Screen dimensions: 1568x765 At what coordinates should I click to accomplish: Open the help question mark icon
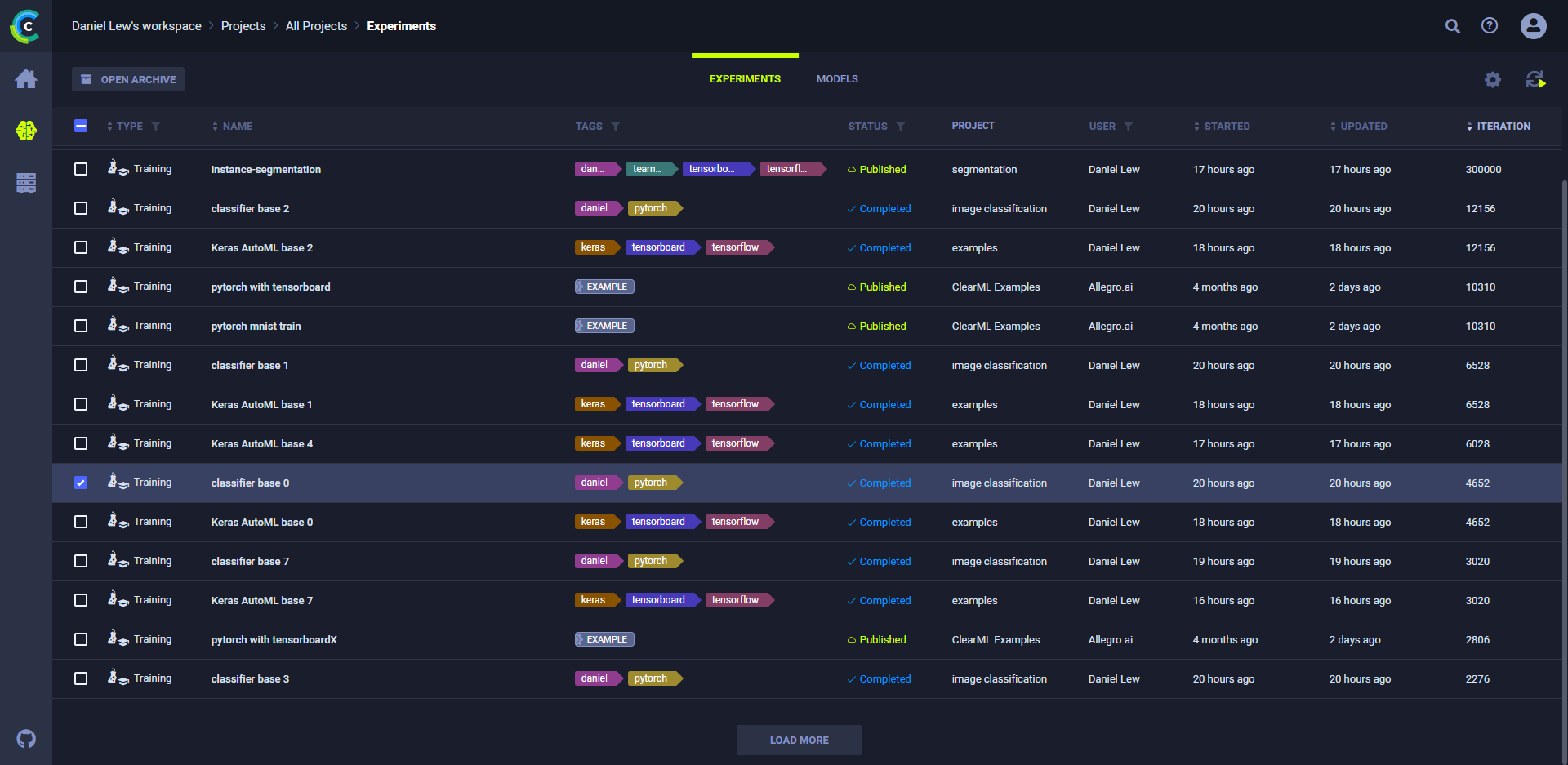[1490, 26]
